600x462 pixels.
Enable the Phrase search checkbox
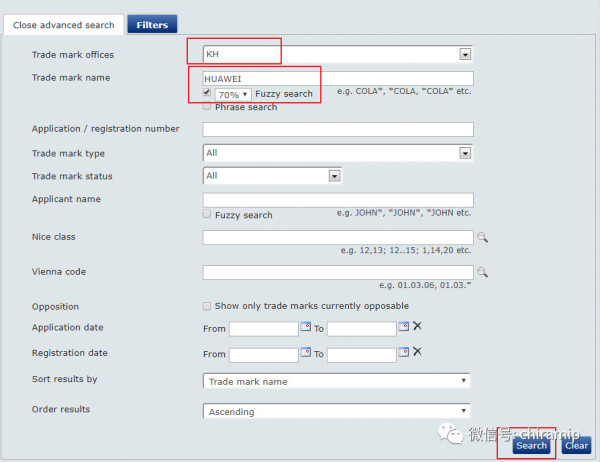(207, 106)
